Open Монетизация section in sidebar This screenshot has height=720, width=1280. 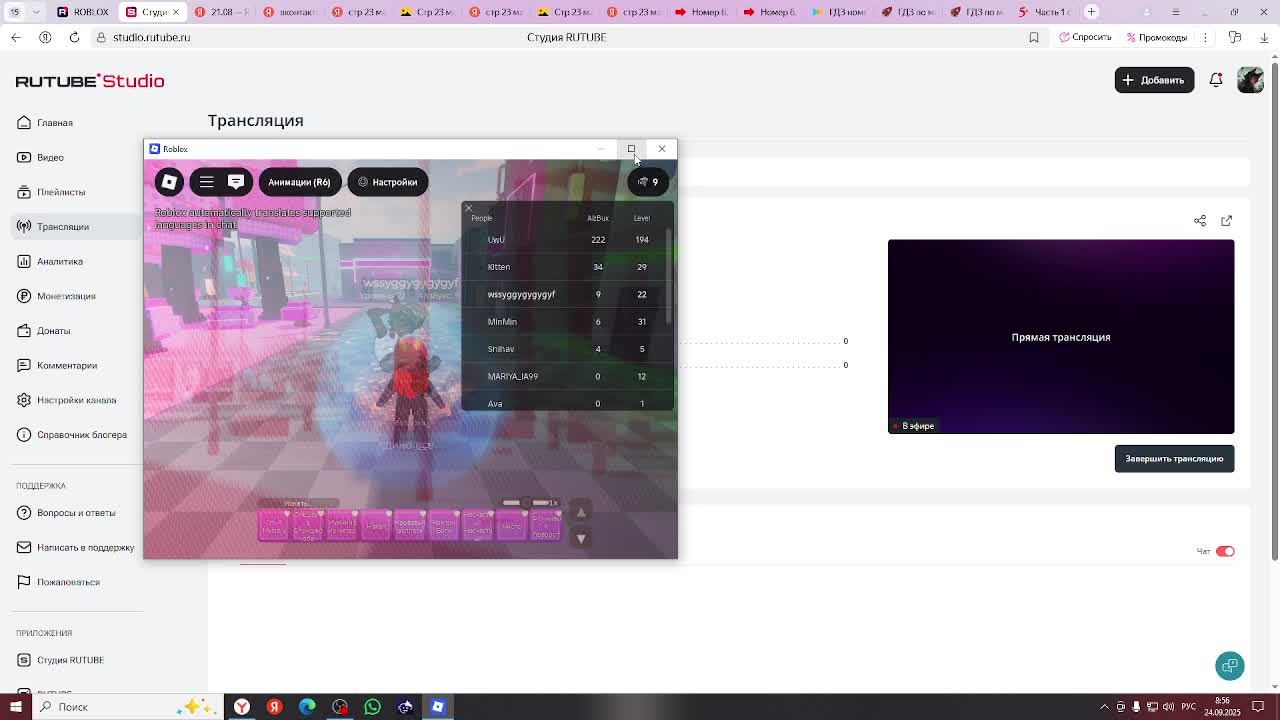pos(66,296)
